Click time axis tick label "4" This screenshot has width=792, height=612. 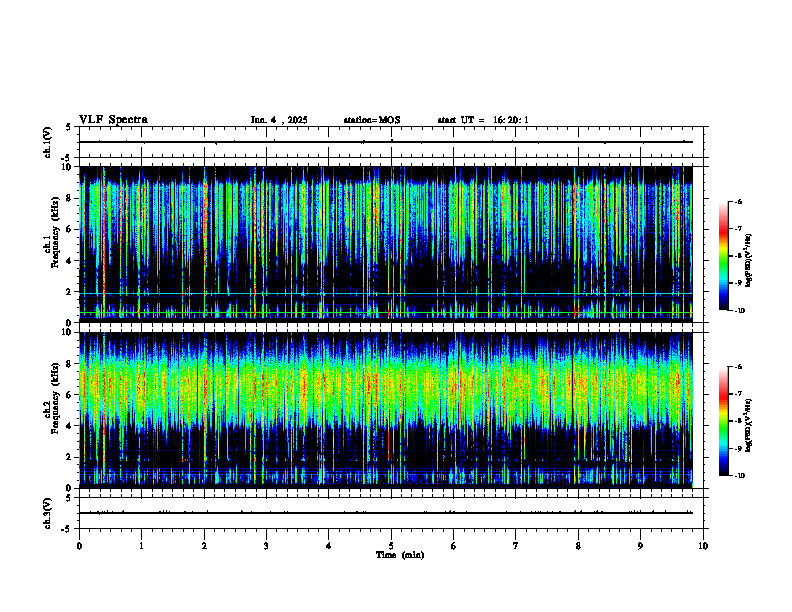(329, 546)
